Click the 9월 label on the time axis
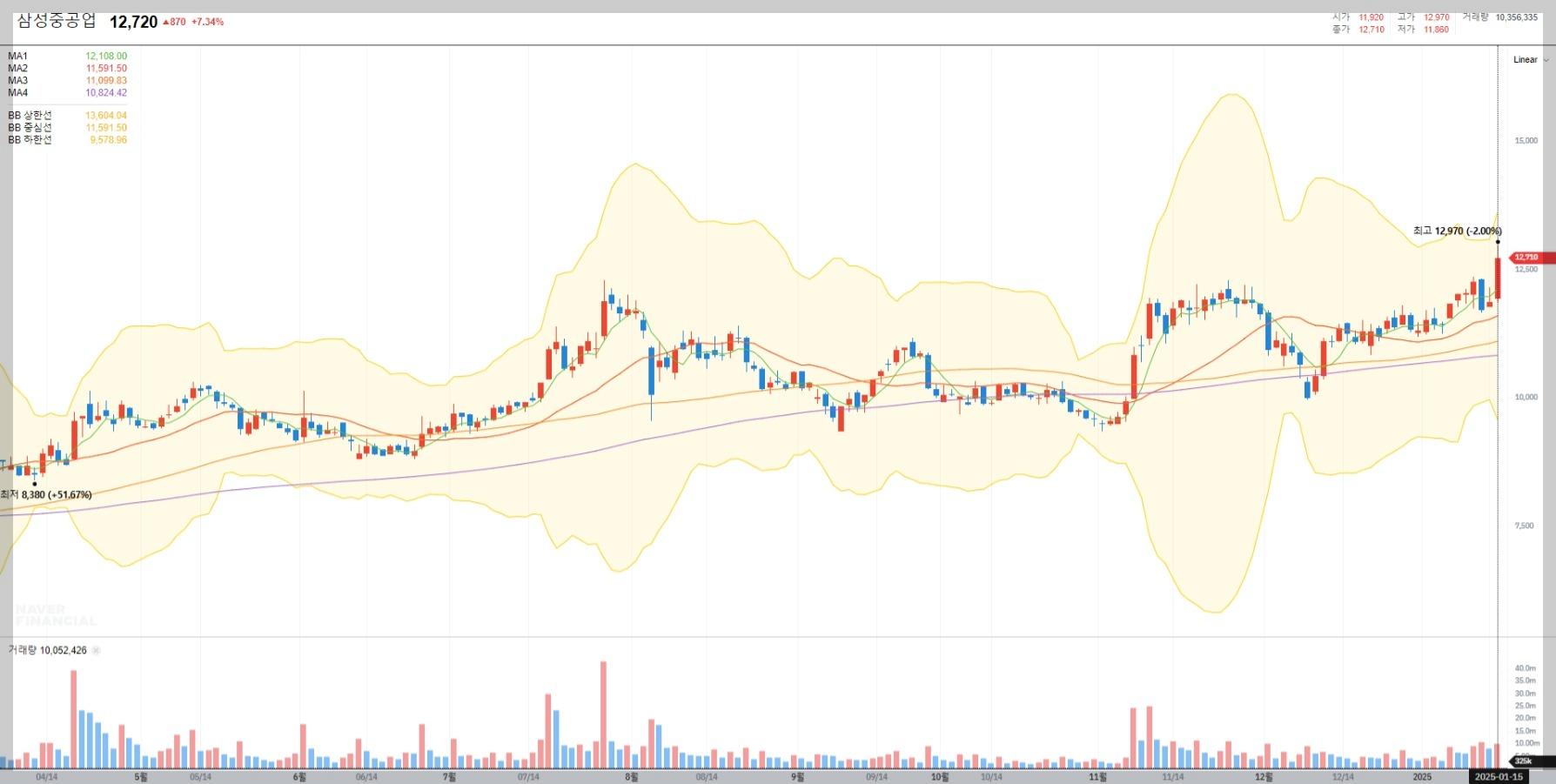The height and width of the screenshot is (784, 1556). [x=797, y=777]
